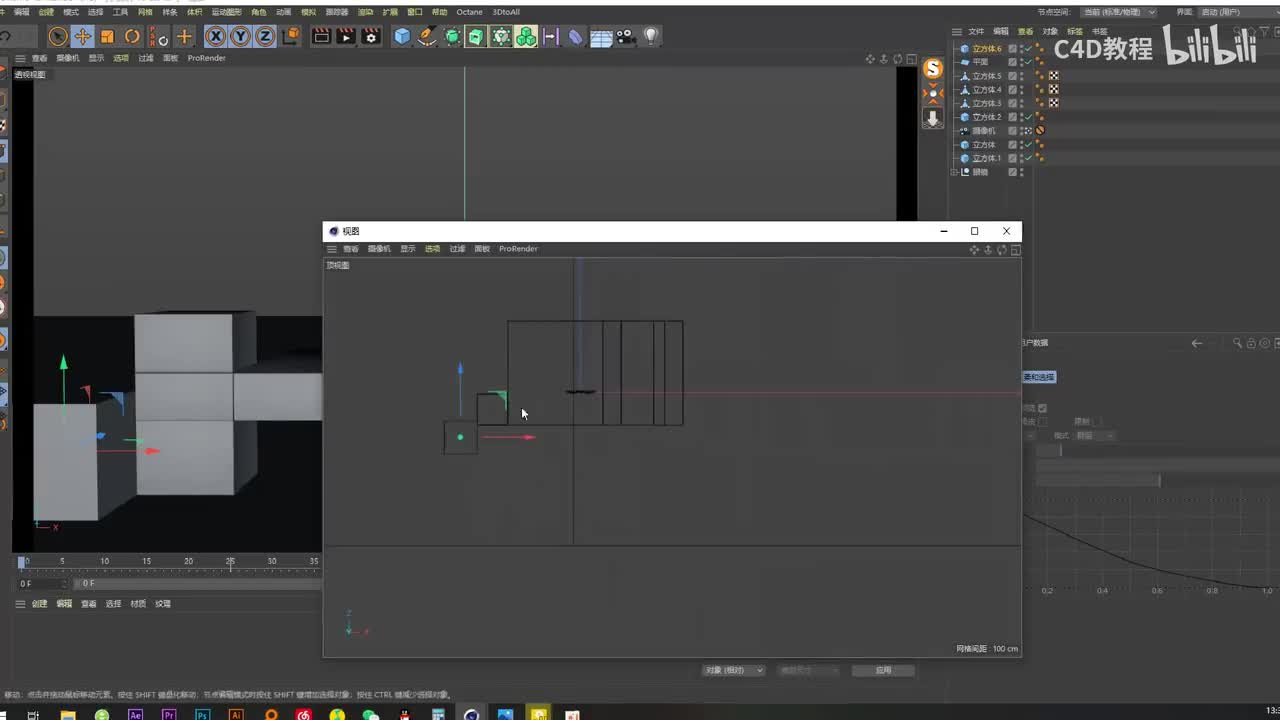The width and height of the screenshot is (1280, 720).
Task: Open render settings clapperboard with gear
Action: click(x=371, y=37)
